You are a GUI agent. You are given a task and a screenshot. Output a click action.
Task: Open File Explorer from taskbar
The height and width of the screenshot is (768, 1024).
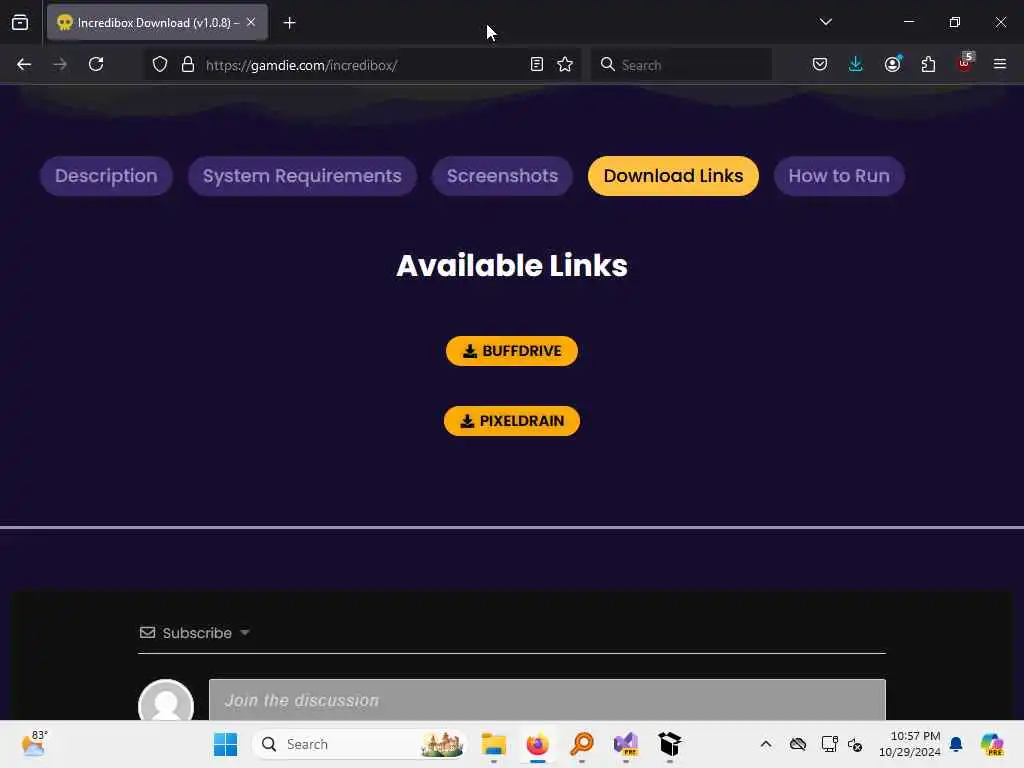coord(494,744)
